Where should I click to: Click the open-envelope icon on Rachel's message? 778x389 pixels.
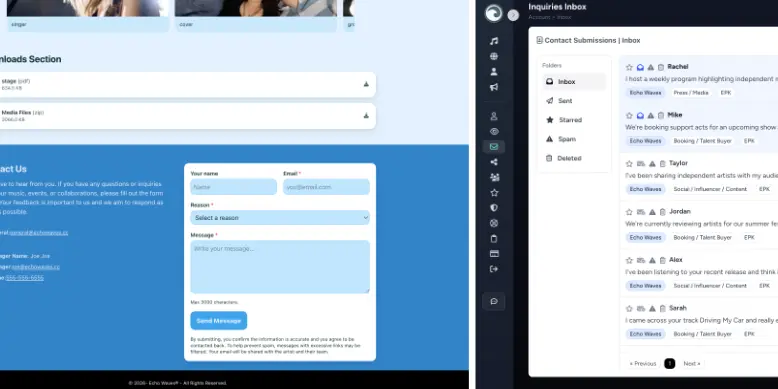click(x=640, y=67)
